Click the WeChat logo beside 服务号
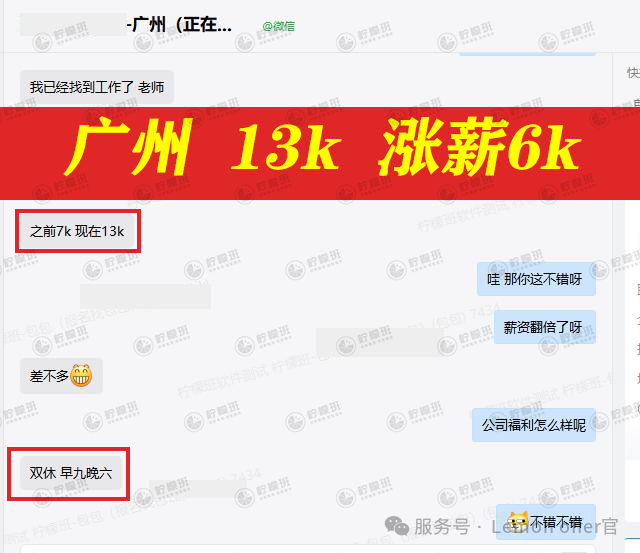Image resolution: width=640 pixels, height=553 pixels. click(396, 526)
